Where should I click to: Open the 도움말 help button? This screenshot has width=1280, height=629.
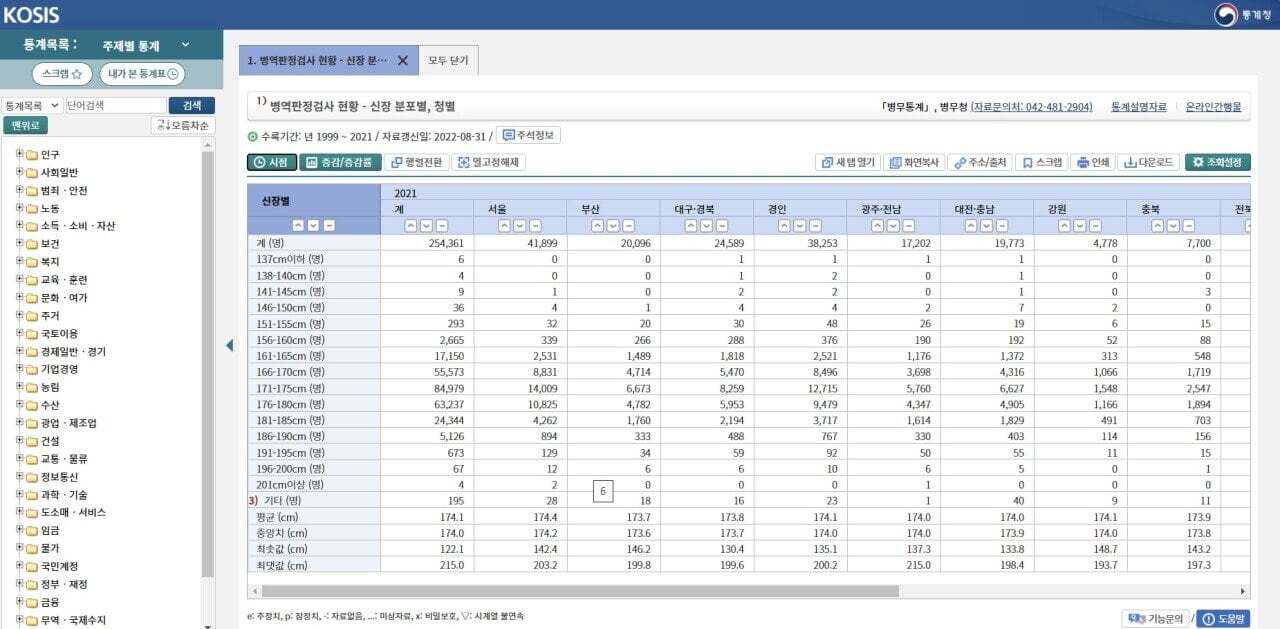click(1223, 619)
